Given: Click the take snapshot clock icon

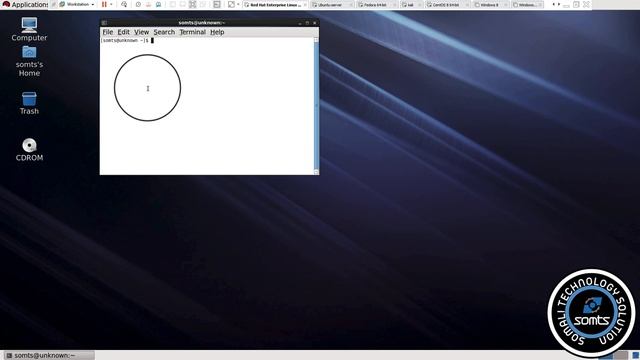Looking at the screenshot, I should pos(138,4).
